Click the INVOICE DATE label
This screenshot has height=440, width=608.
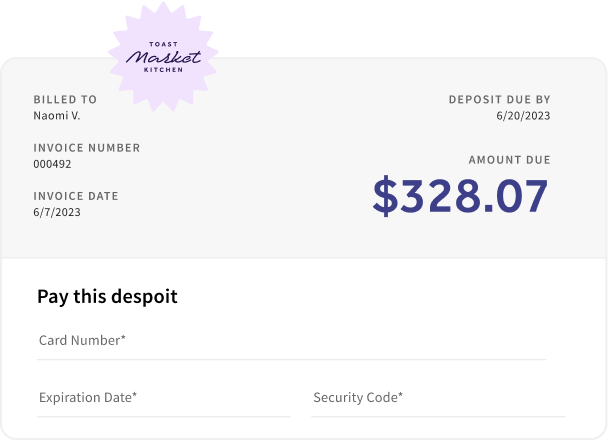[x=76, y=196]
